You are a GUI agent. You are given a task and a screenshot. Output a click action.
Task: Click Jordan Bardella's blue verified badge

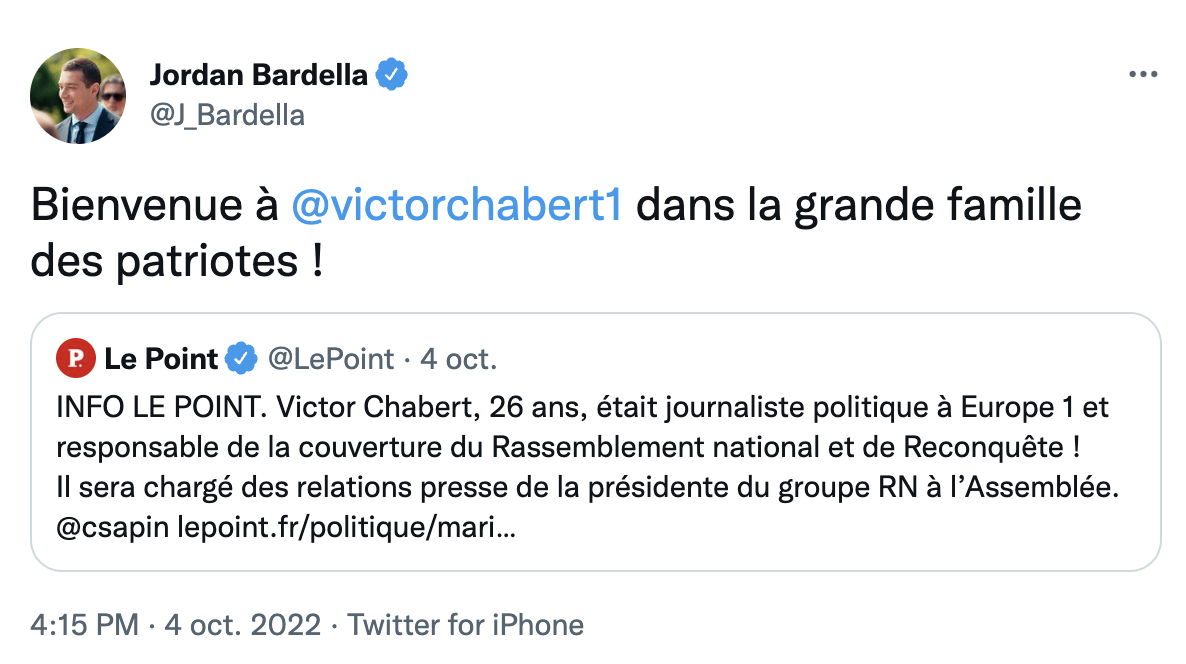click(391, 75)
